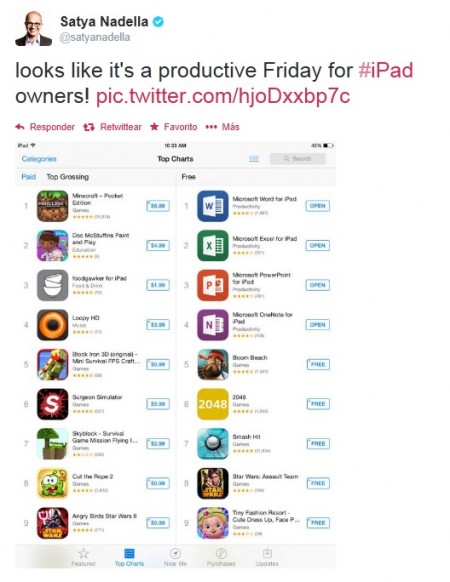Open Microsoft Word for iPad icon
The height and width of the screenshot is (582, 450).
(x=212, y=206)
